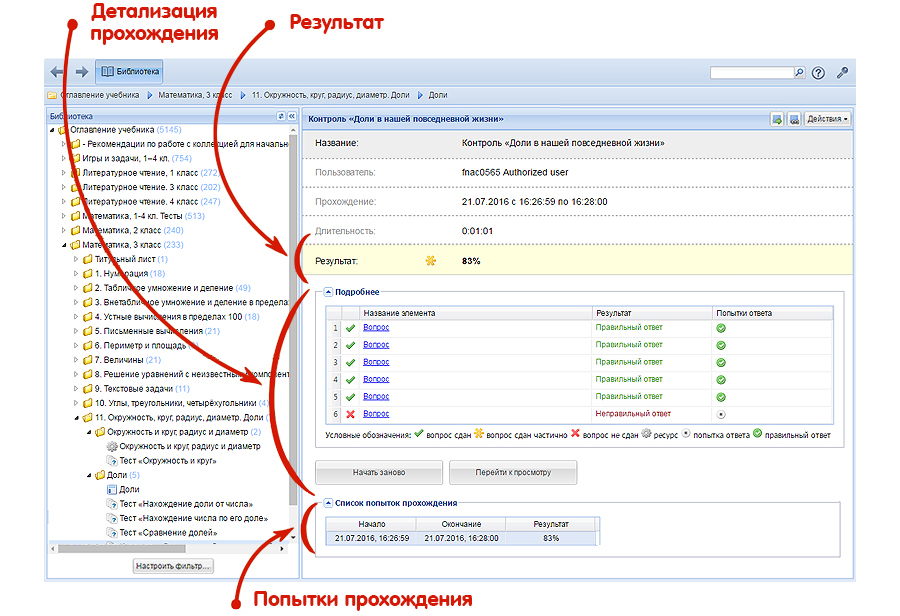Image resolution: width=900 pixels, height=616 pixels.
Task: Open the Действия dropdown menu
Action: pos(827,119)
